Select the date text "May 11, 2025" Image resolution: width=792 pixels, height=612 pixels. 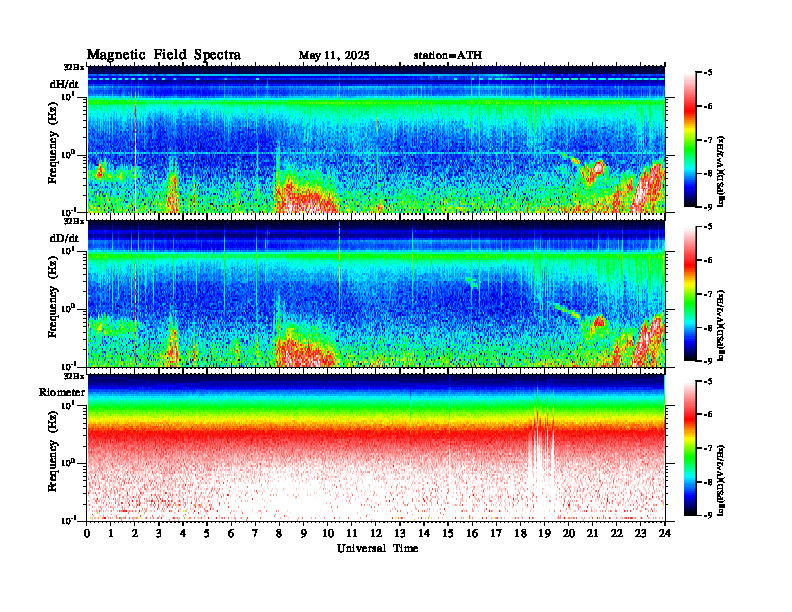(334, 55)
